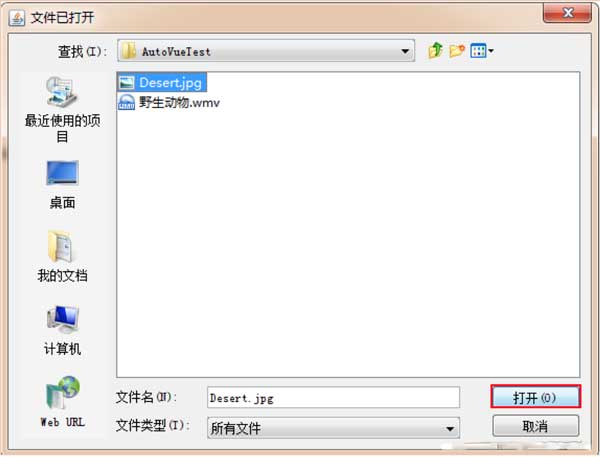
Task: Click the 取消 cancel button
Action: [x=535, y=426]
